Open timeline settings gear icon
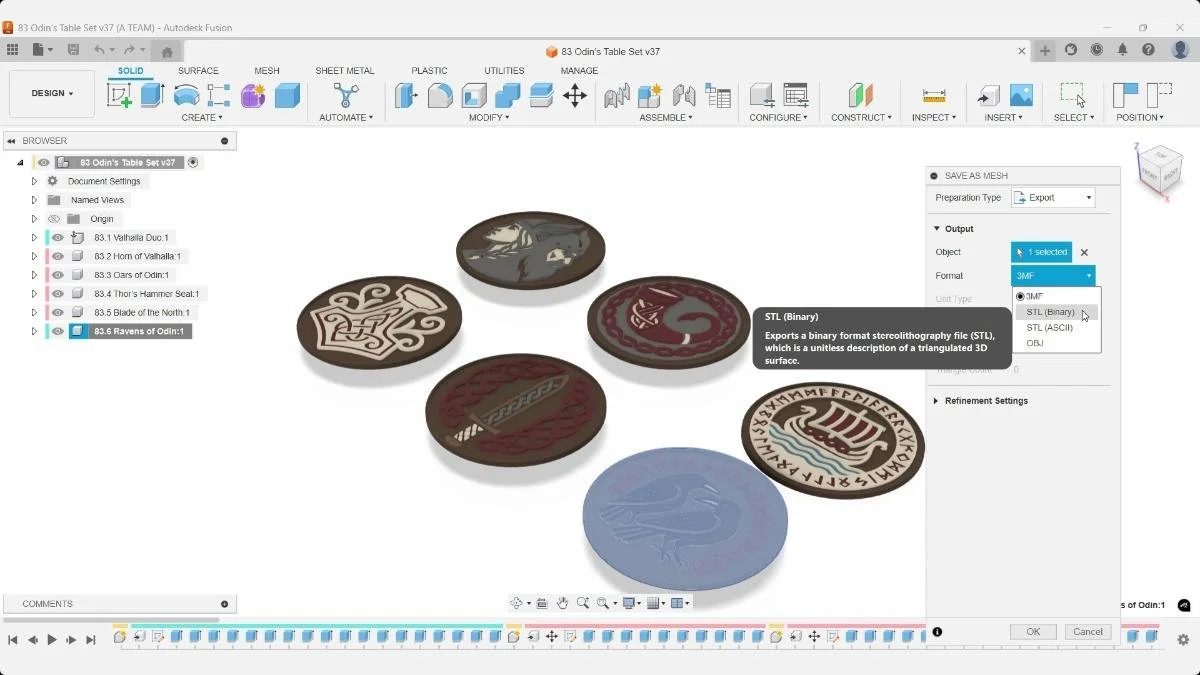The width and height of the screenshot is (1200, 675). pos(1183,639)
